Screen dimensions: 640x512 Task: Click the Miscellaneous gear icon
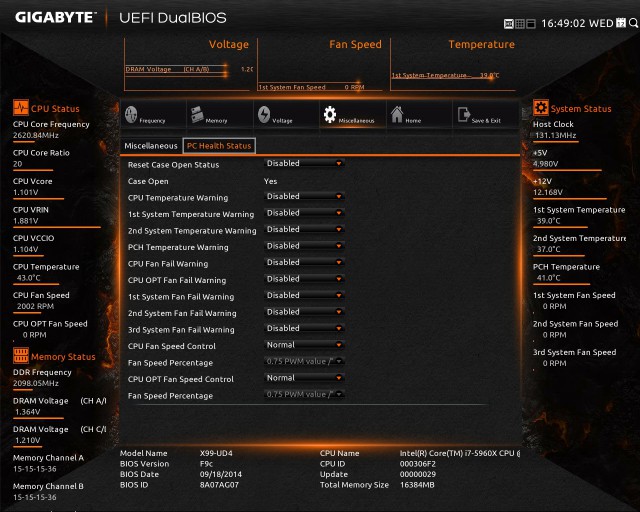[330, 115]
